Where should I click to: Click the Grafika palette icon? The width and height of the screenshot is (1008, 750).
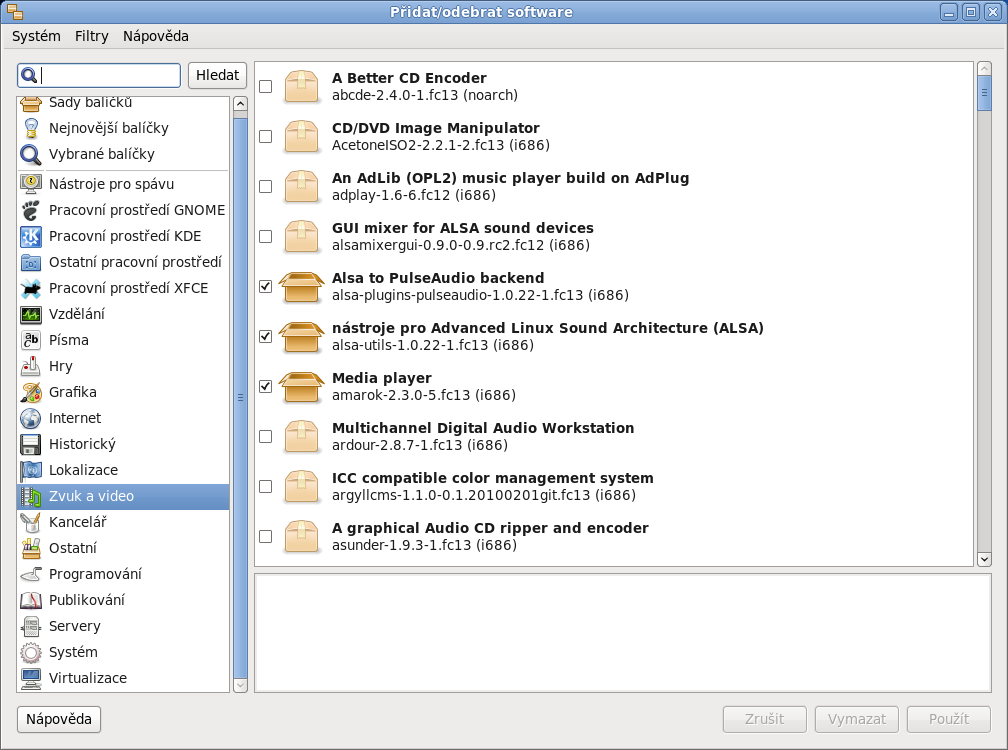coord(31,392)
